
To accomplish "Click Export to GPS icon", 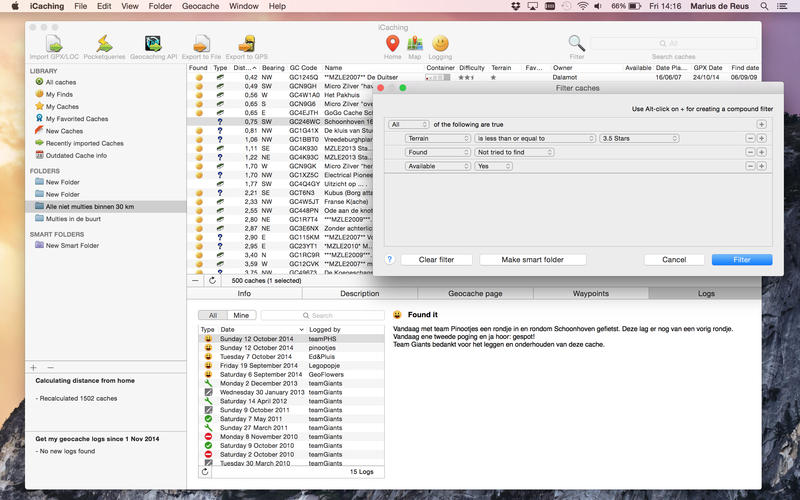I will [246, 44].
